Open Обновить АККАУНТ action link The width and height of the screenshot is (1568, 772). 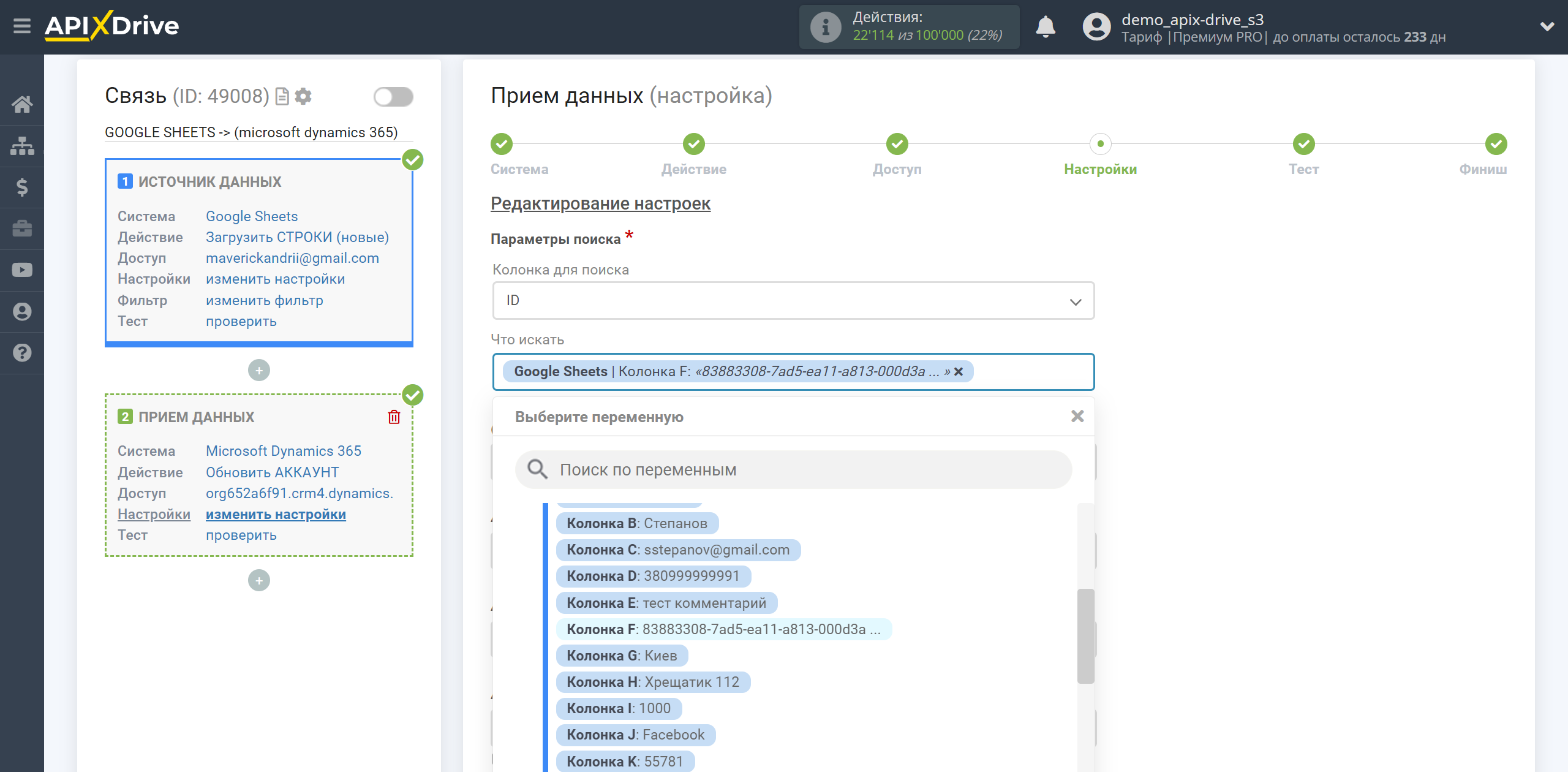(272, 472)
